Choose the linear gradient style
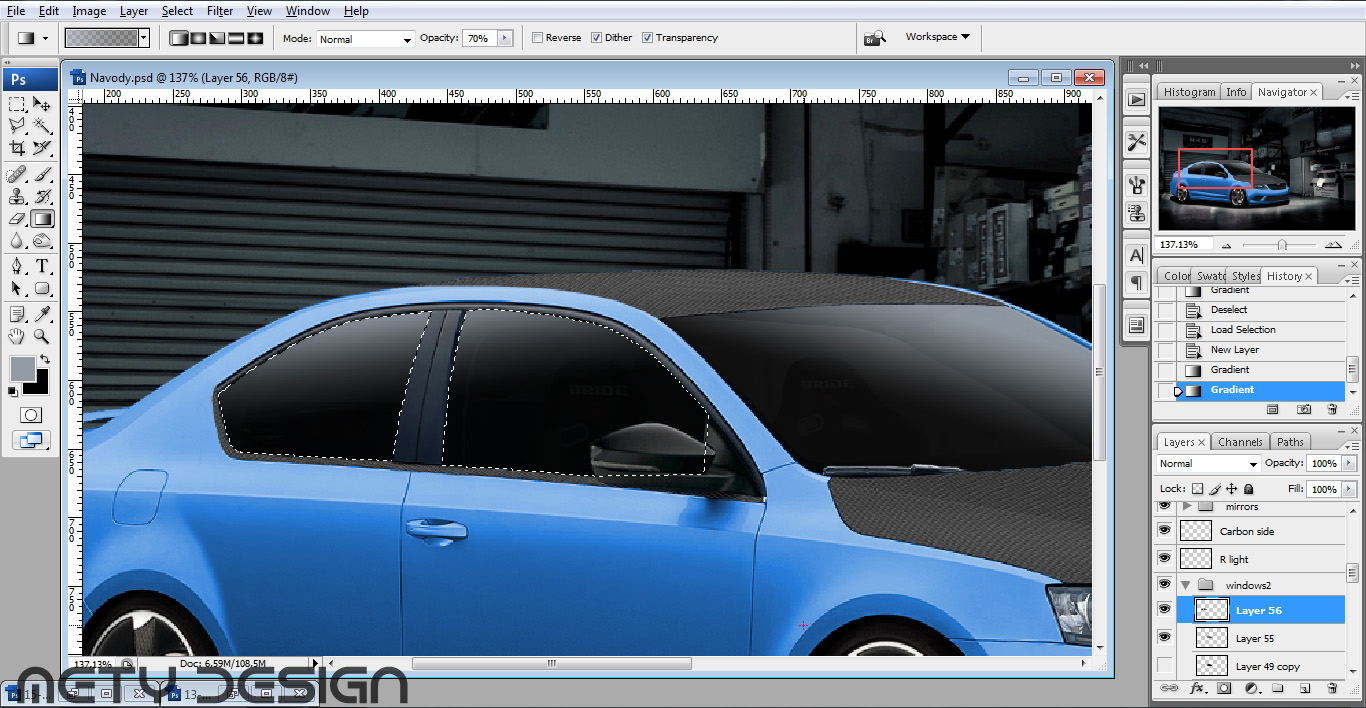 [x=180, y=38]
